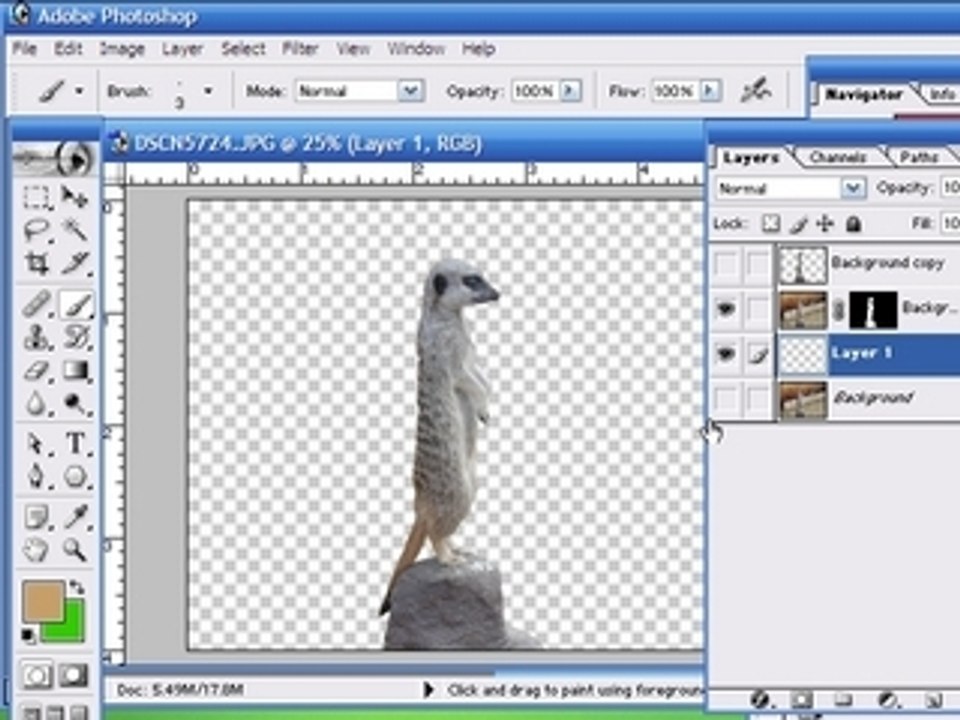The height and width of the screenshot is (720, 960).
Task: Select the Dodge tool
Action: click(x=75, y=403)
